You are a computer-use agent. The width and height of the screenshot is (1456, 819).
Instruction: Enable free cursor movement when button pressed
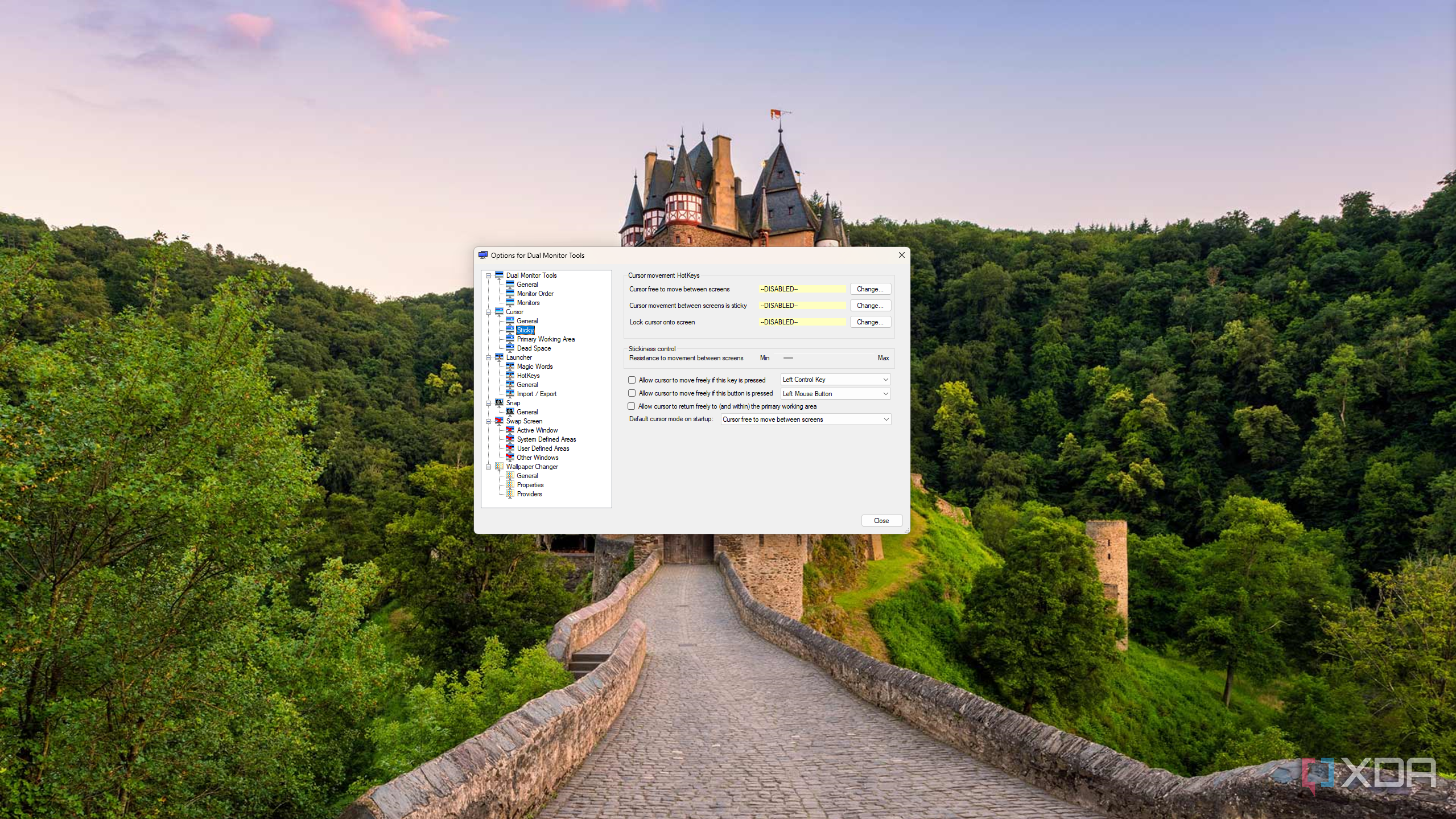(632, 393)
